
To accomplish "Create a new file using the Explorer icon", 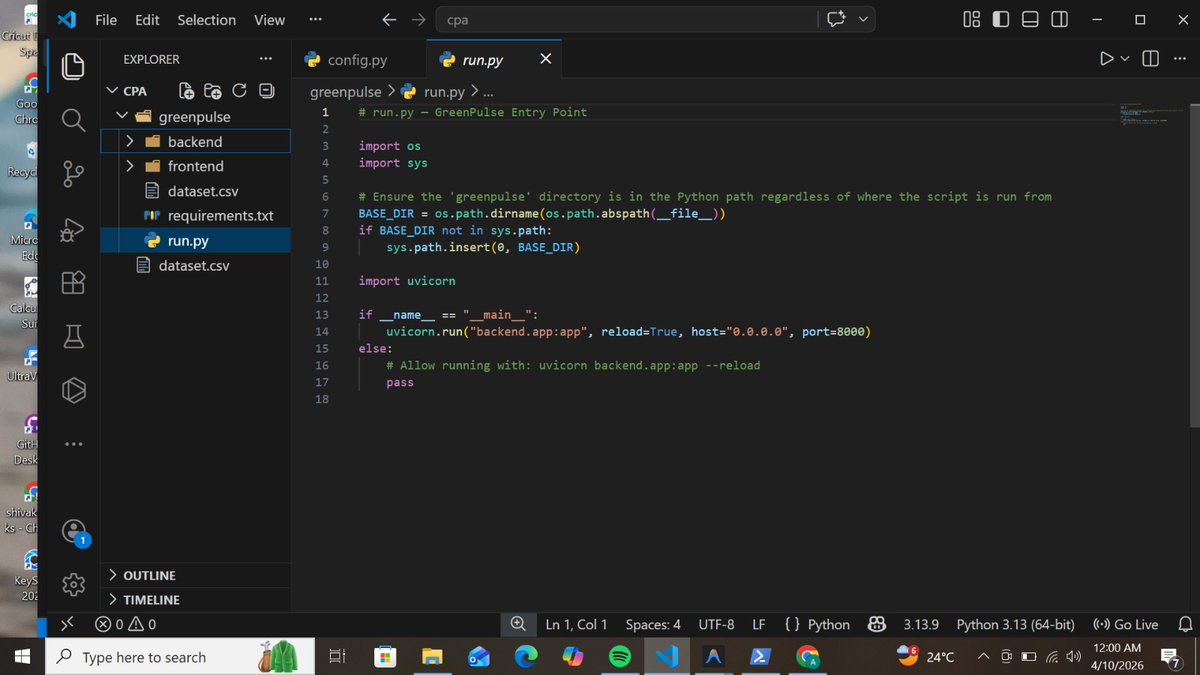I will pos(184,90).
